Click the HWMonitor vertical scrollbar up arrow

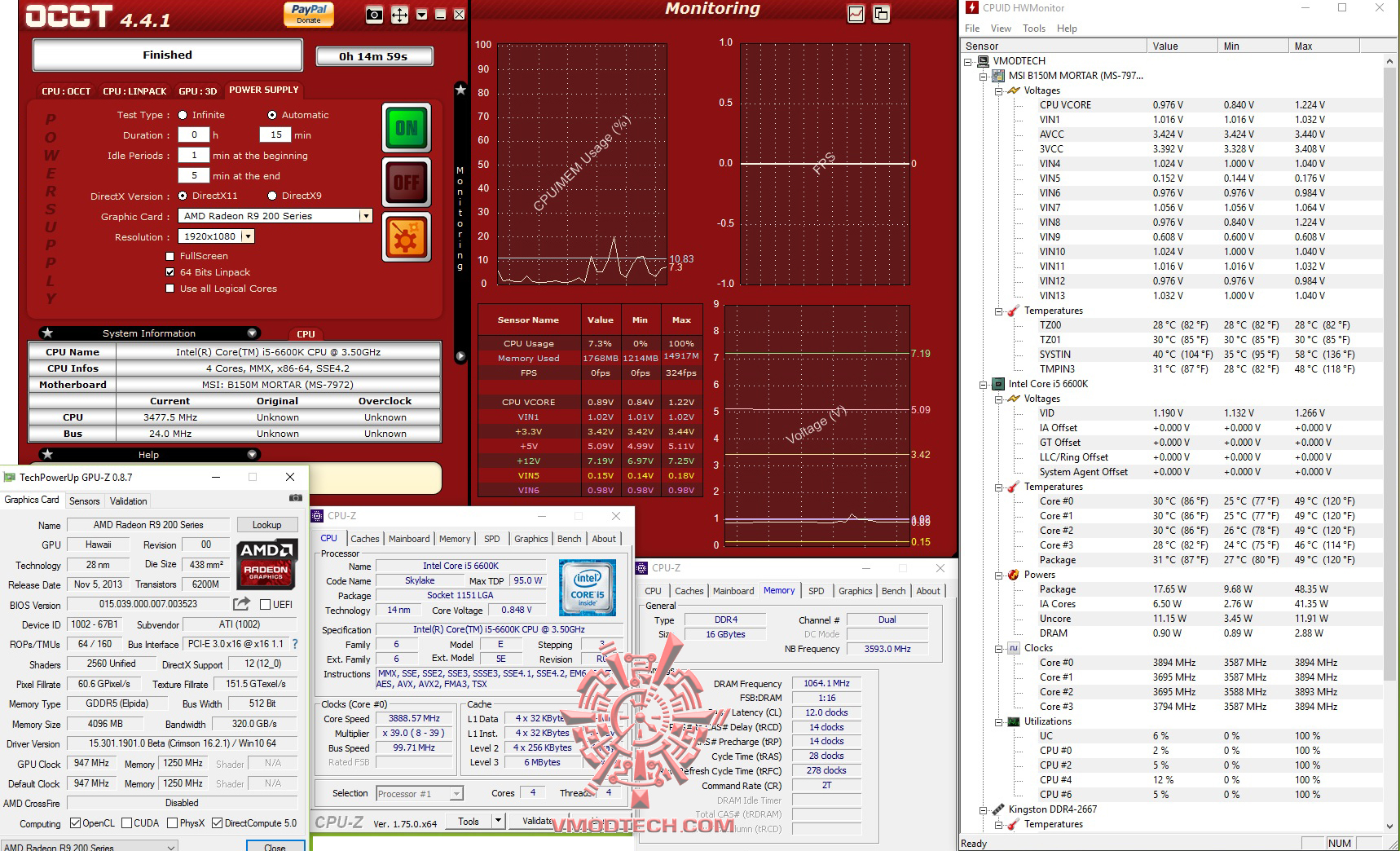click(x=1389, y=61)
